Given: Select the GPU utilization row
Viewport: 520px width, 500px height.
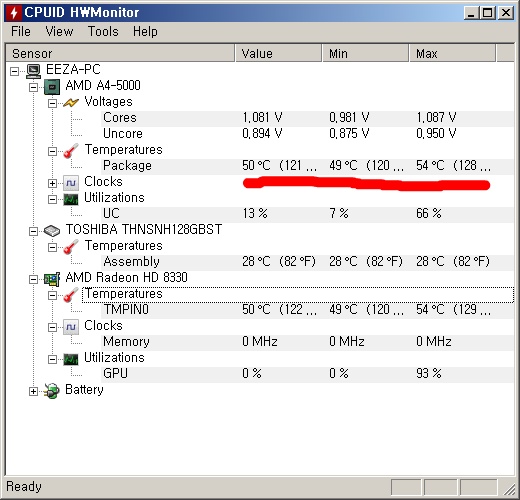Looking at the screenshot, I should [307, 374].
